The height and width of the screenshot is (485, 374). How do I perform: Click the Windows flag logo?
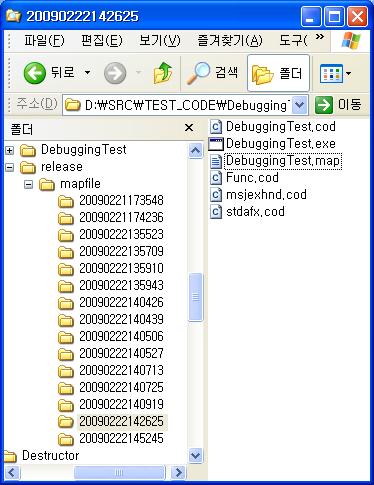[351, 41]
